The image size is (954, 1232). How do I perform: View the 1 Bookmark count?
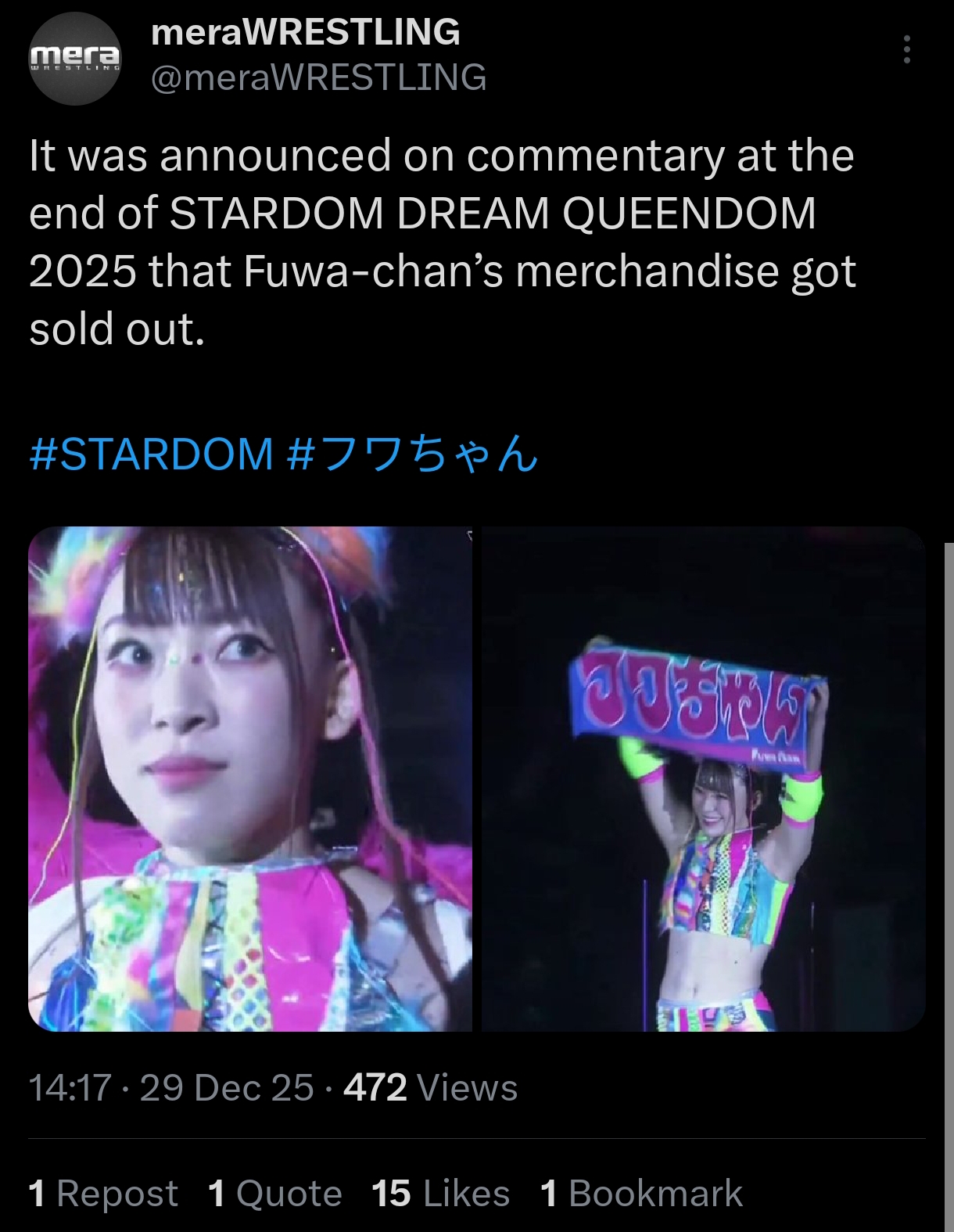pos(641,1194)
